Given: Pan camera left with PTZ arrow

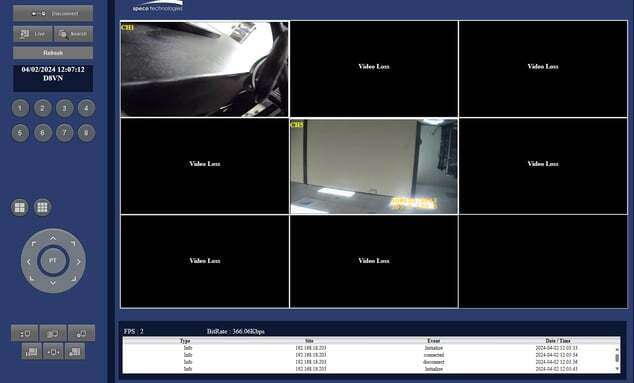Looking at the screenshot, I should (x=28, y=262).
